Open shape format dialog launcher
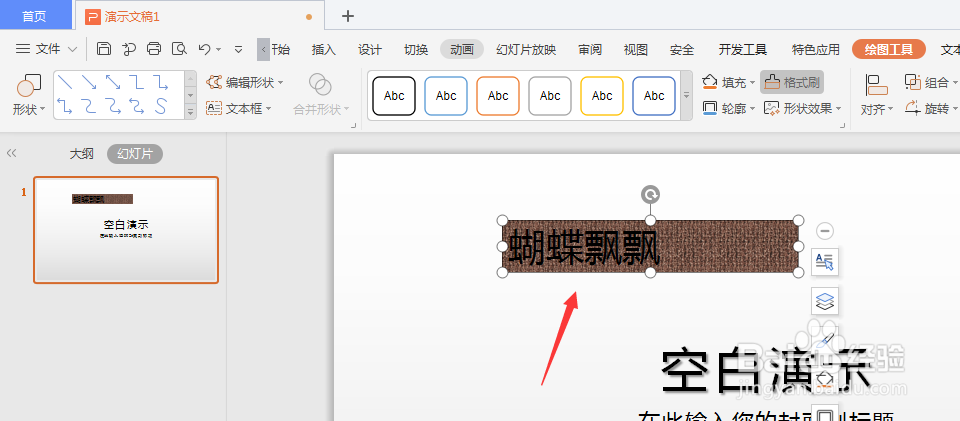 [x=843, y=125]
